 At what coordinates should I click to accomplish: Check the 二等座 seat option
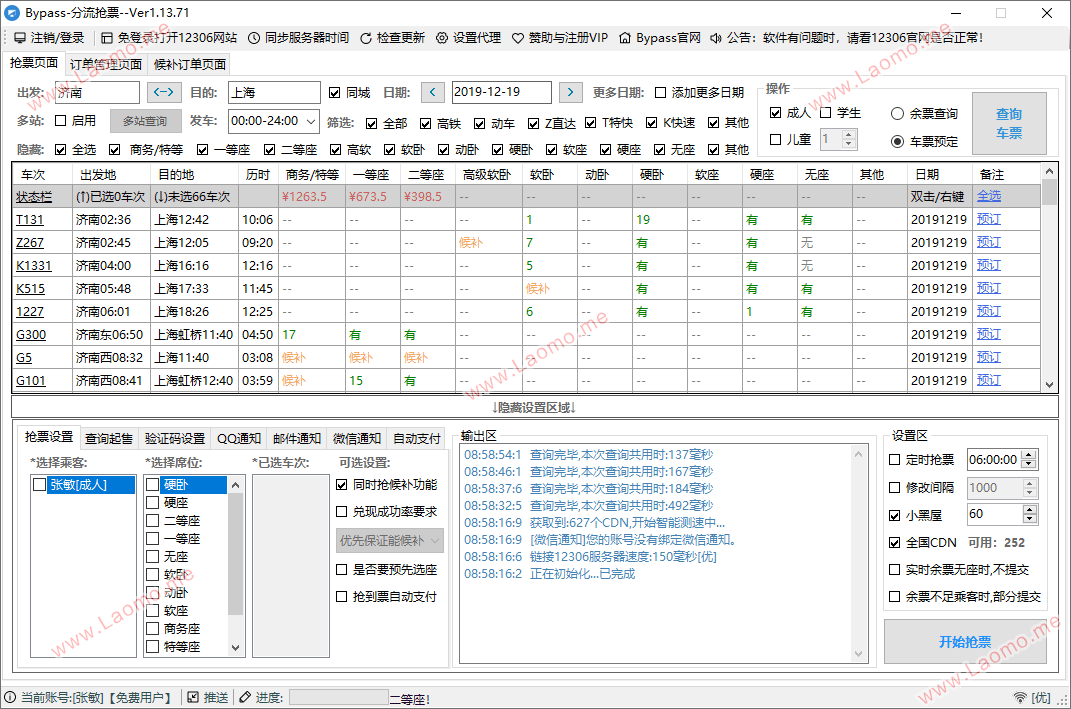click(x=152, y=520)
